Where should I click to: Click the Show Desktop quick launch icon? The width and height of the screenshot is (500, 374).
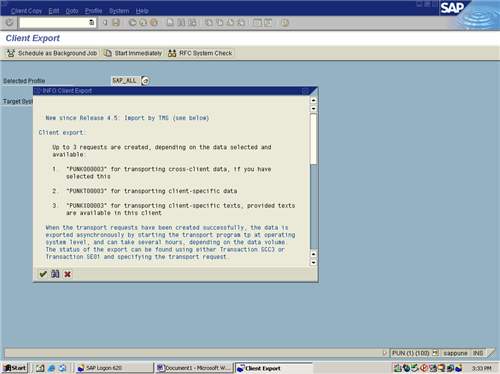point(40,368)
